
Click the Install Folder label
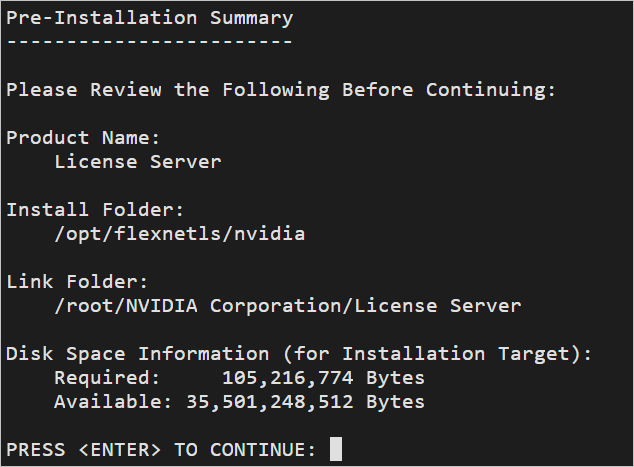point(95,210)
